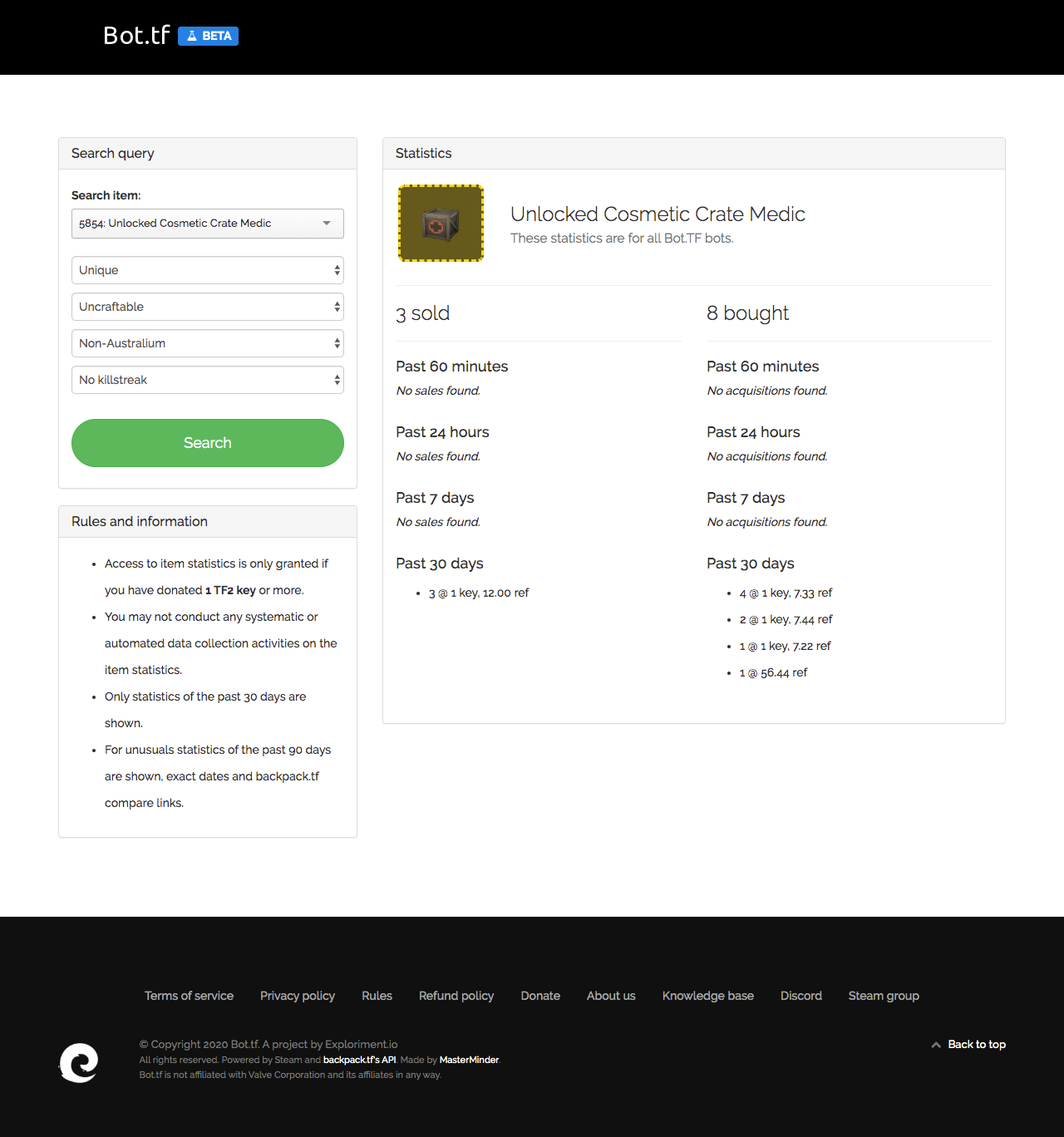
Task: Click the '1 @ 1 key, 7.22 ref' entry
Action: coord(785,646)
